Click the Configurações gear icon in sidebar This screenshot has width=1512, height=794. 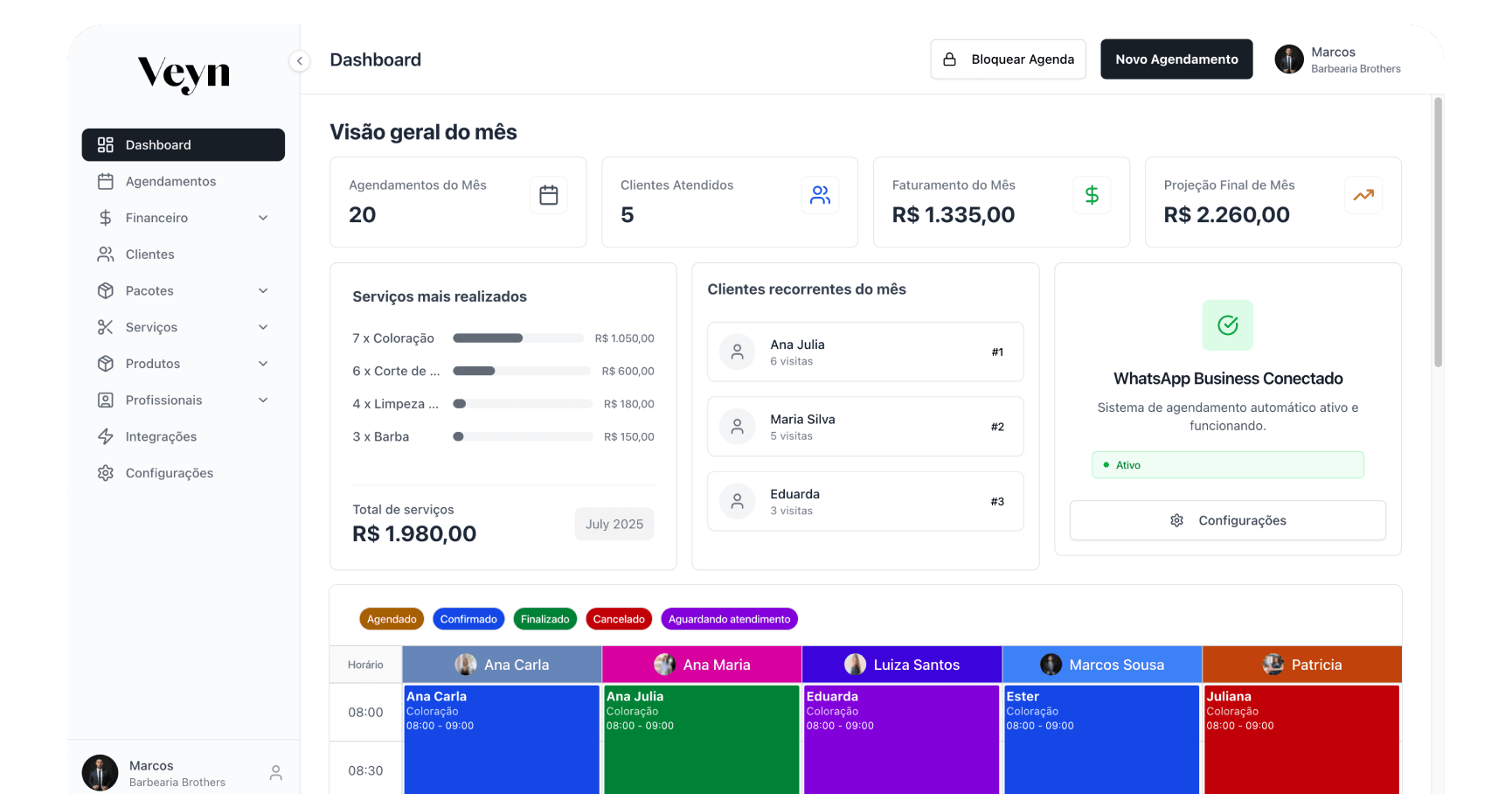(x=106, y=473)
